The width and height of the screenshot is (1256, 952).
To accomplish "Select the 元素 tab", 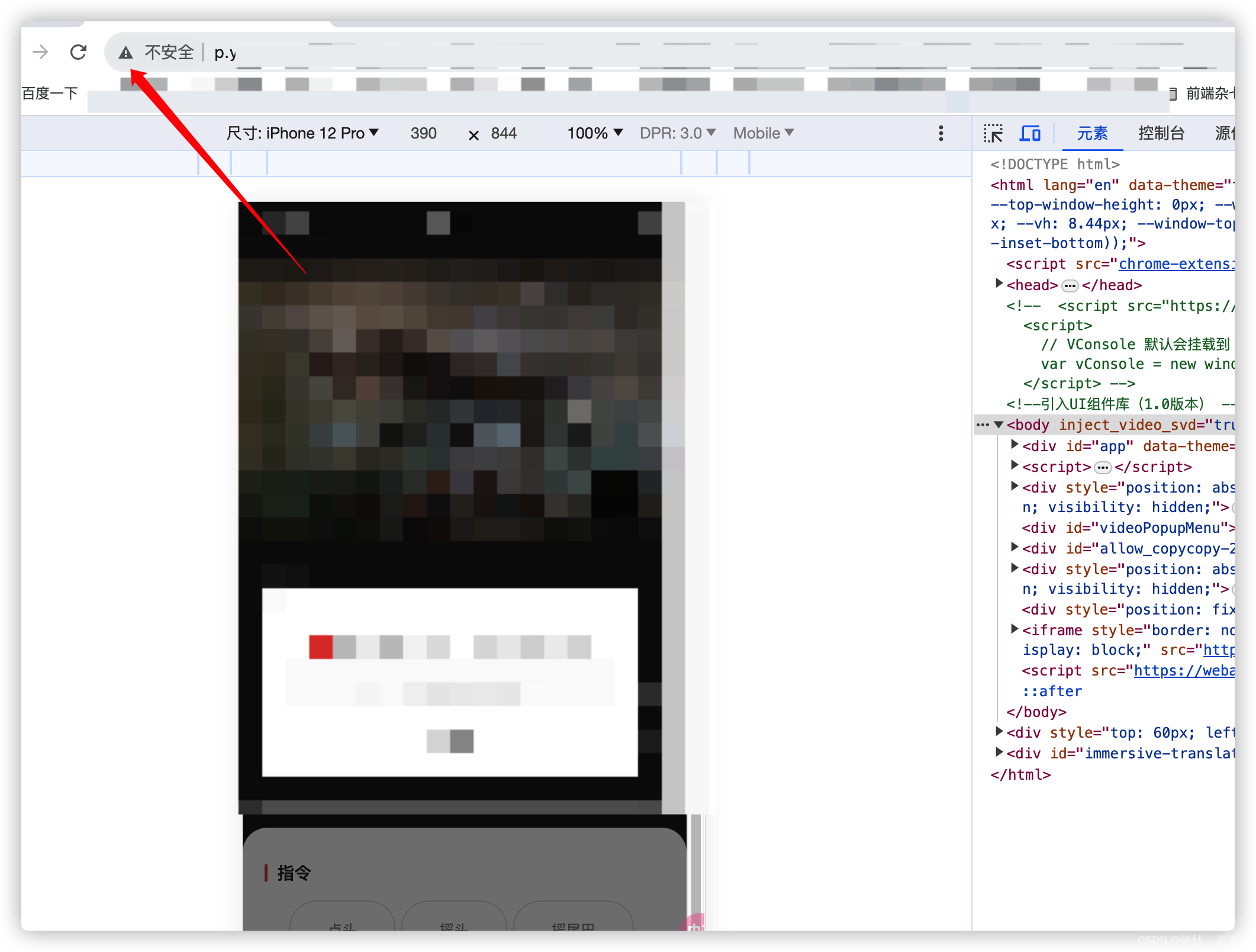I will click(1092, 133).
